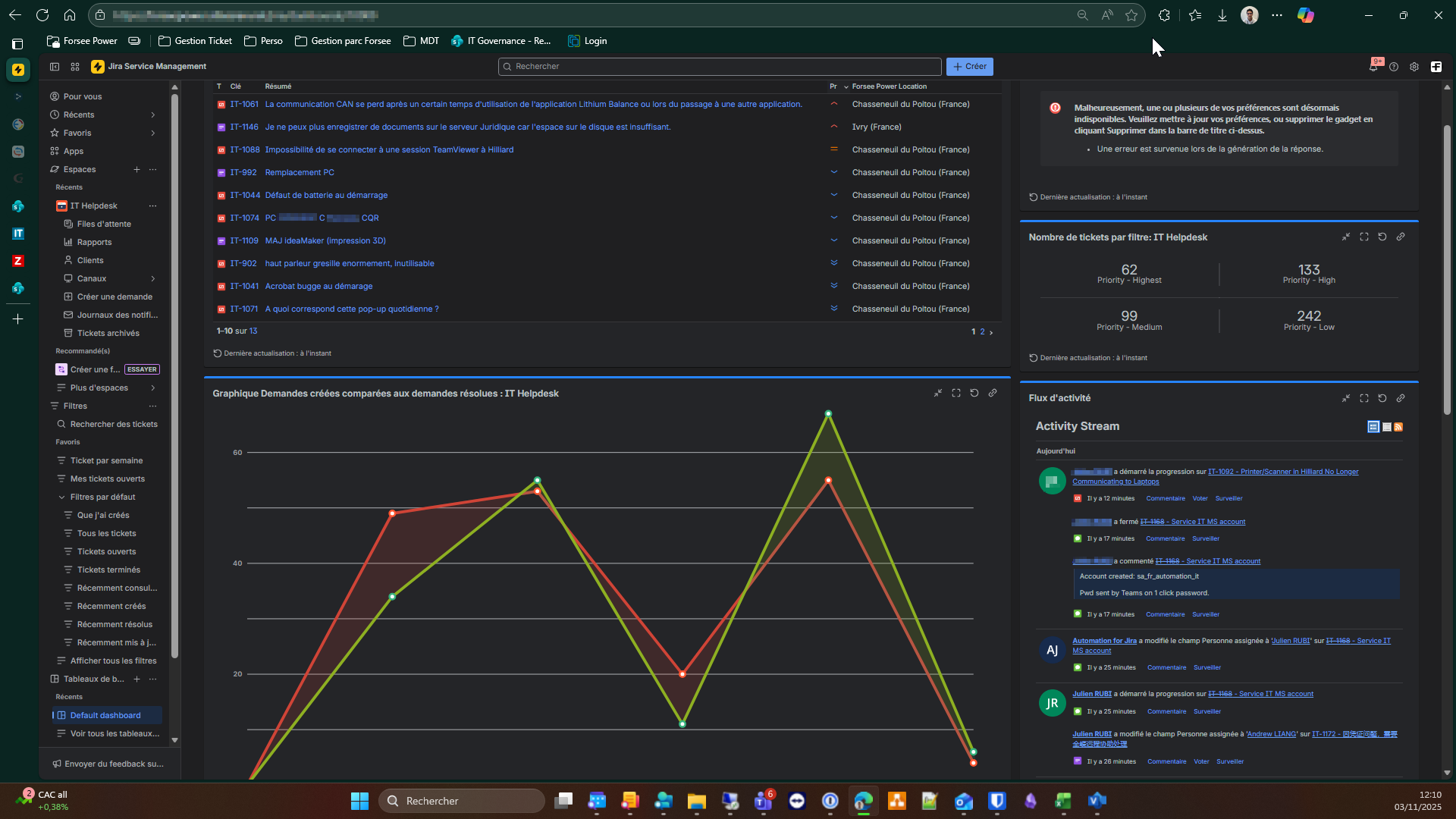Minimize the Nombre de tickets gadget
The image size is (1456, 819).
[x=1345, y=237]
